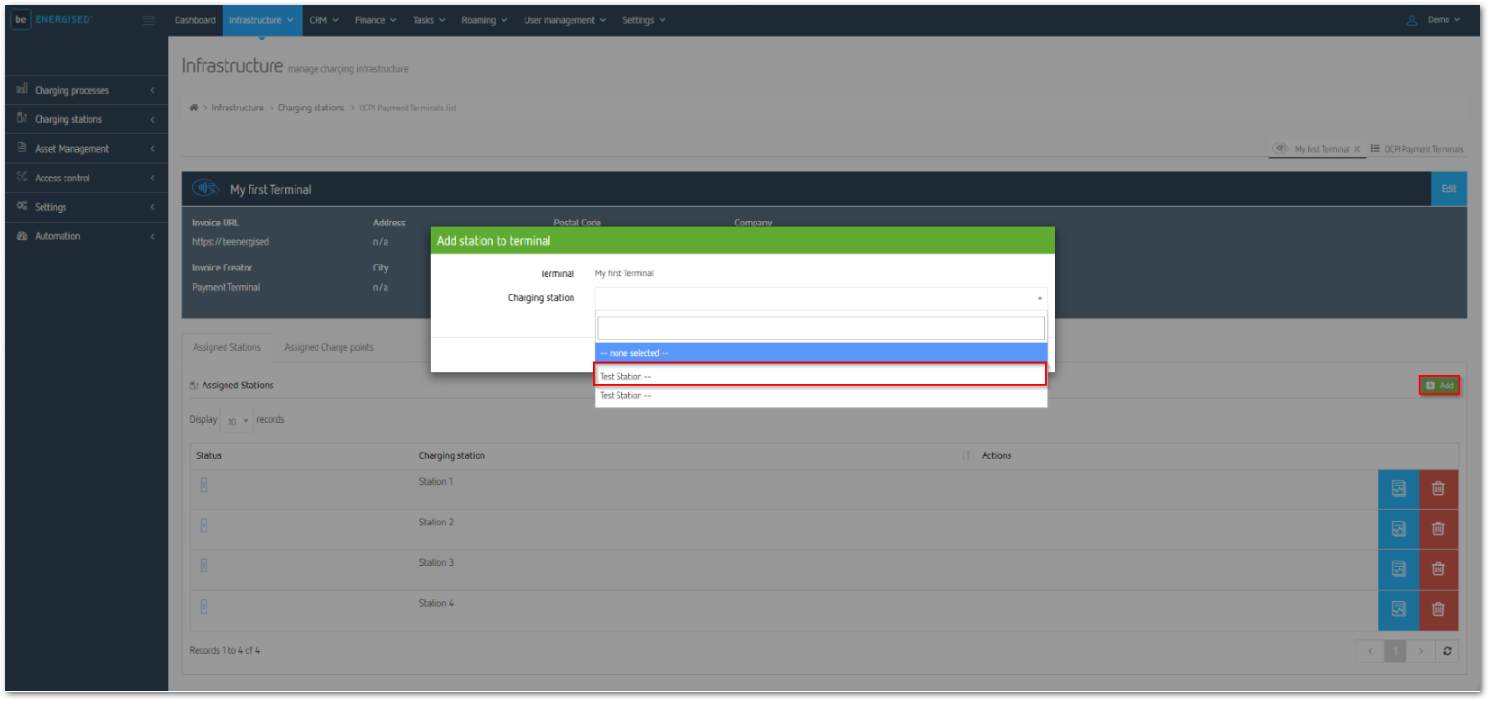The image size is (1489, 701).
Task: Switch to Assigned Charge points tab
Action: [329, 348]
